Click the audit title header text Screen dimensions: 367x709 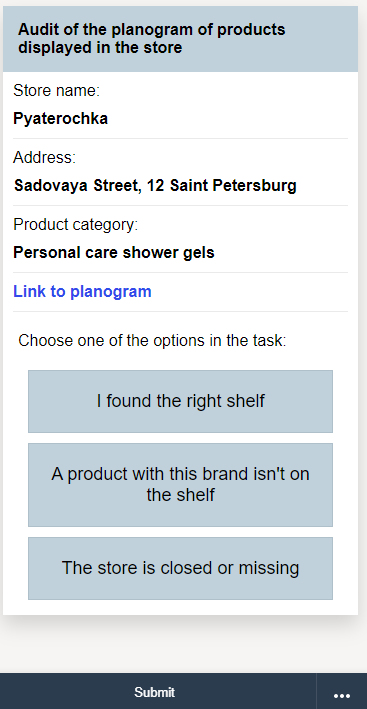(152, 38)
